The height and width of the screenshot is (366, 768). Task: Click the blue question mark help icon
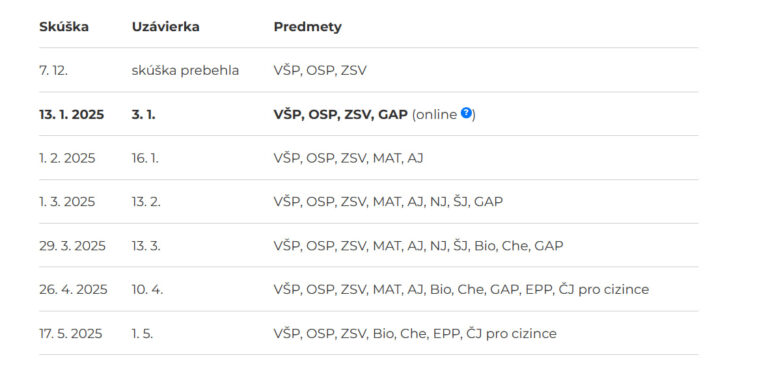click(466, 113)
